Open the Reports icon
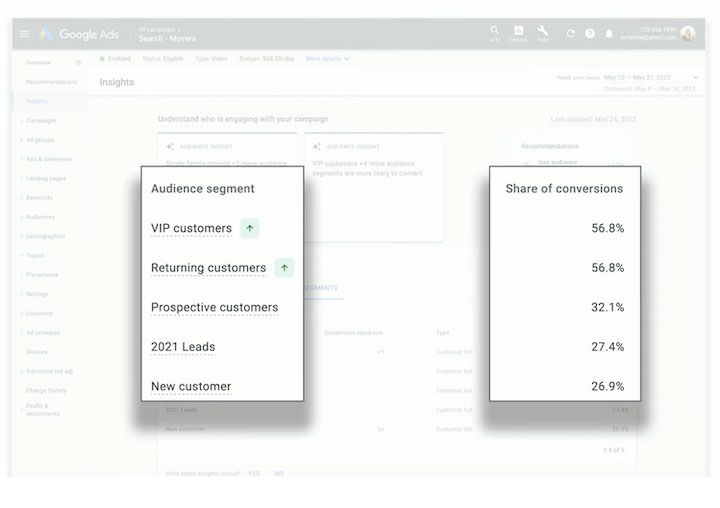The height and width of the screenshot is (508, 720). tap(519, 33)
